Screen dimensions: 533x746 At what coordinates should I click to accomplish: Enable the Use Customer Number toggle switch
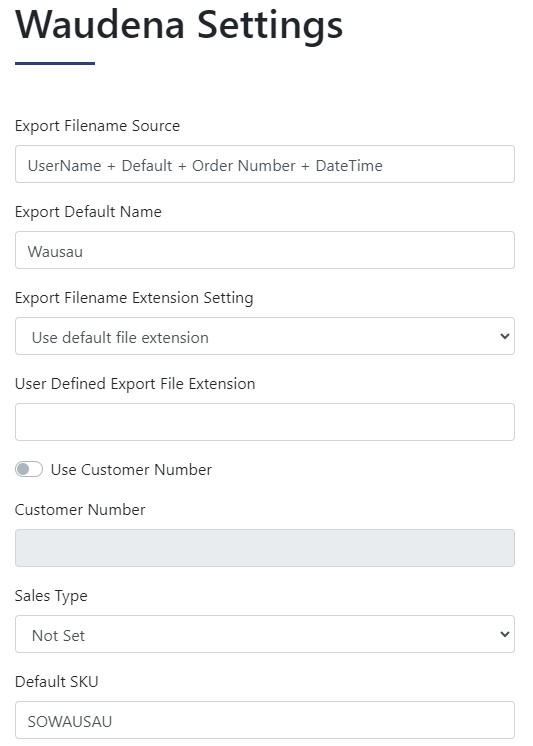tap(29, 470)
